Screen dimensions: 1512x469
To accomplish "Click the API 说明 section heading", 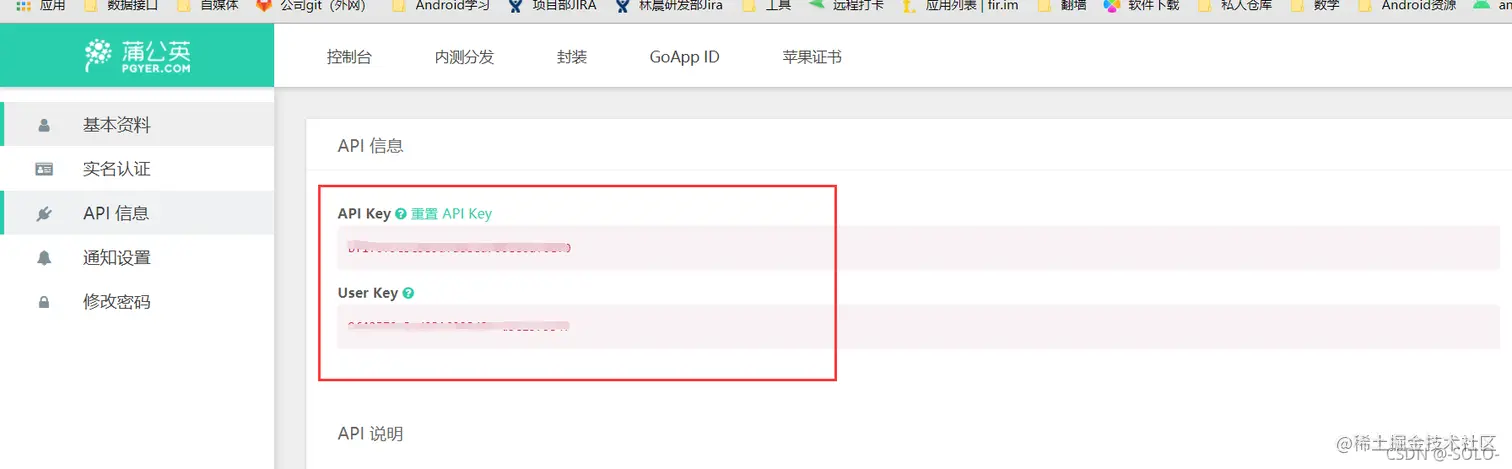I will pyautogui.click(x=370, y=434).
